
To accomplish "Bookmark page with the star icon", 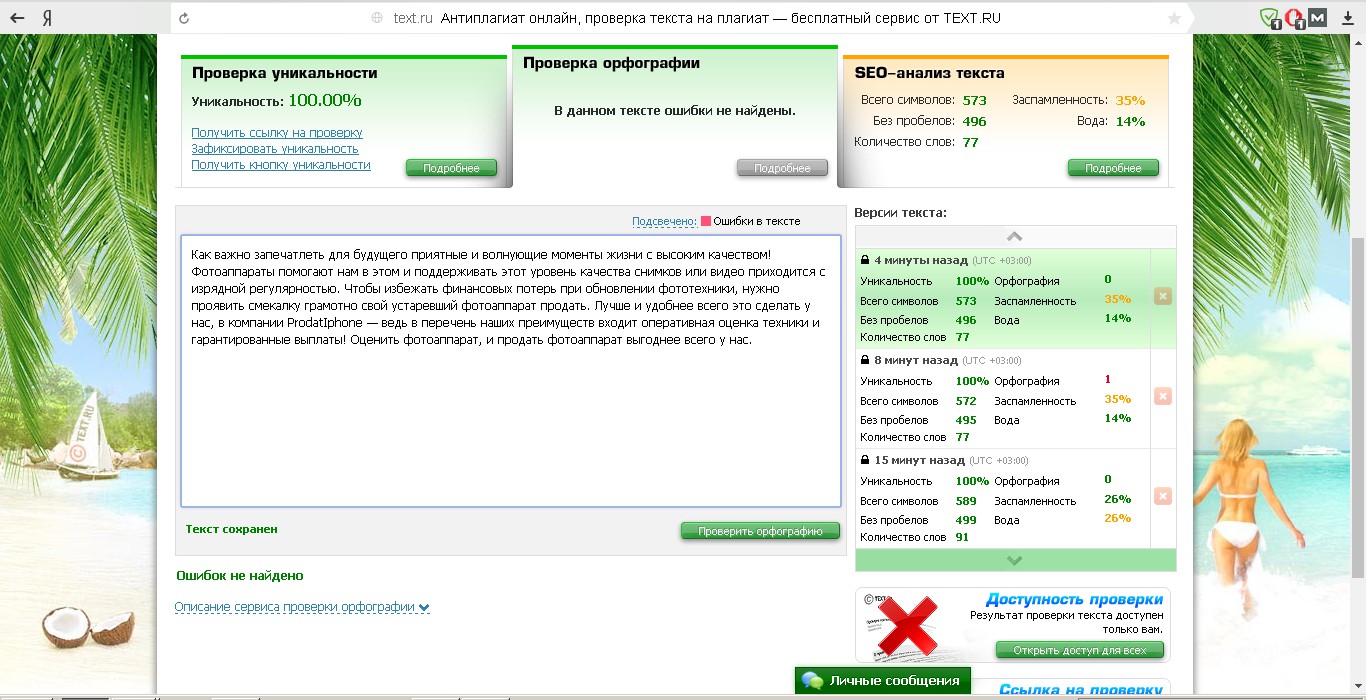I will click(1174, 18).
